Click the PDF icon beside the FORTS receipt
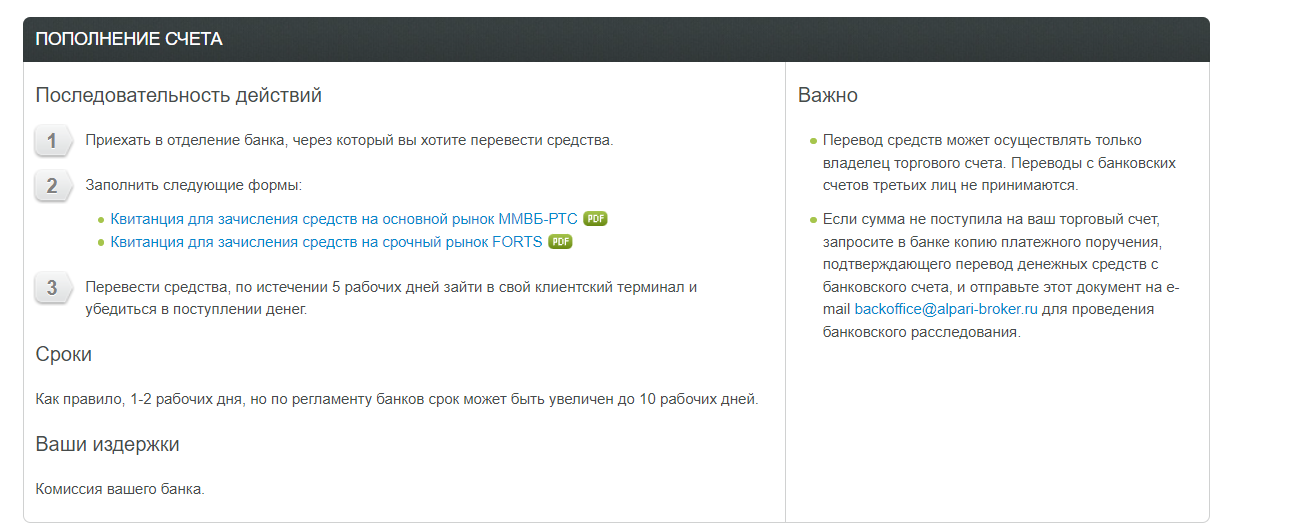This screenshot has height=531, width=1295. pyautogui.click(x=560, y=241)
